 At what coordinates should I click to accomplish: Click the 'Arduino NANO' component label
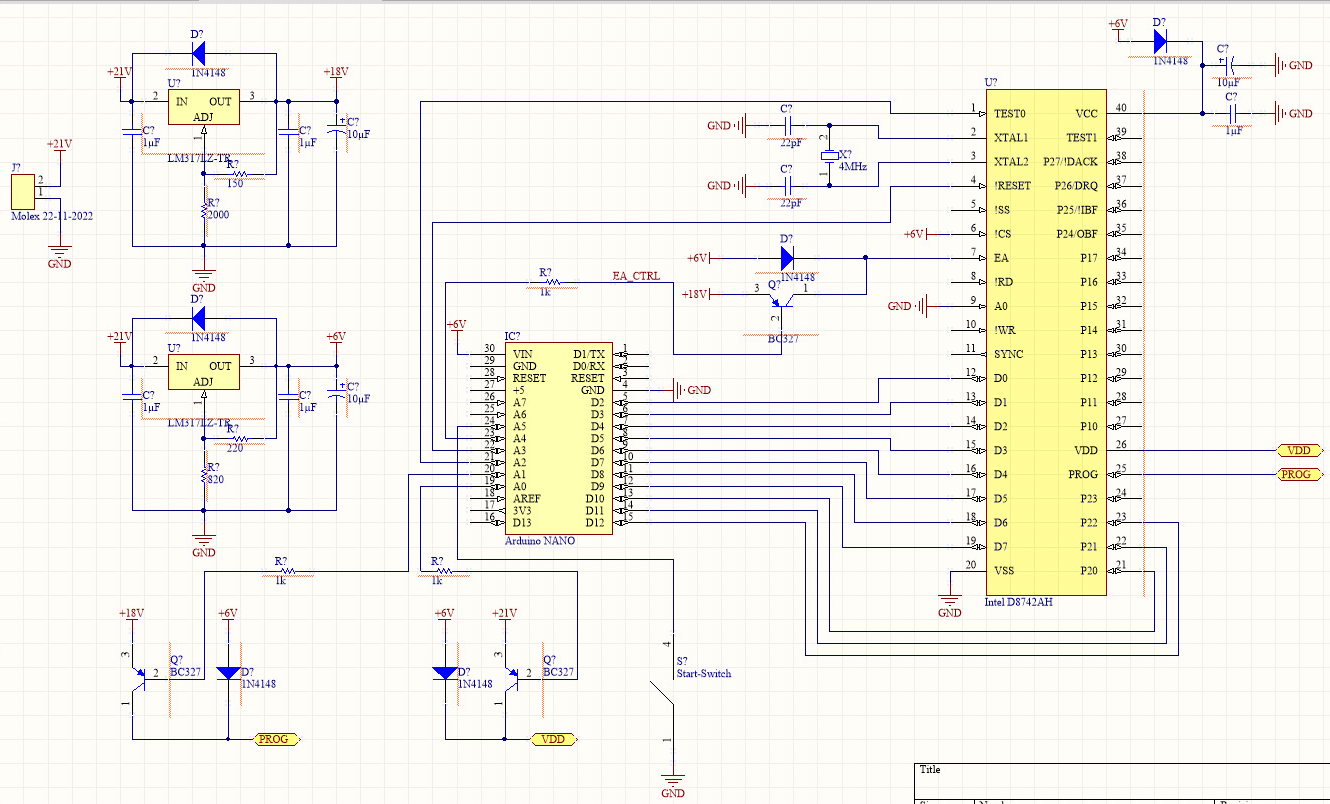540,541
